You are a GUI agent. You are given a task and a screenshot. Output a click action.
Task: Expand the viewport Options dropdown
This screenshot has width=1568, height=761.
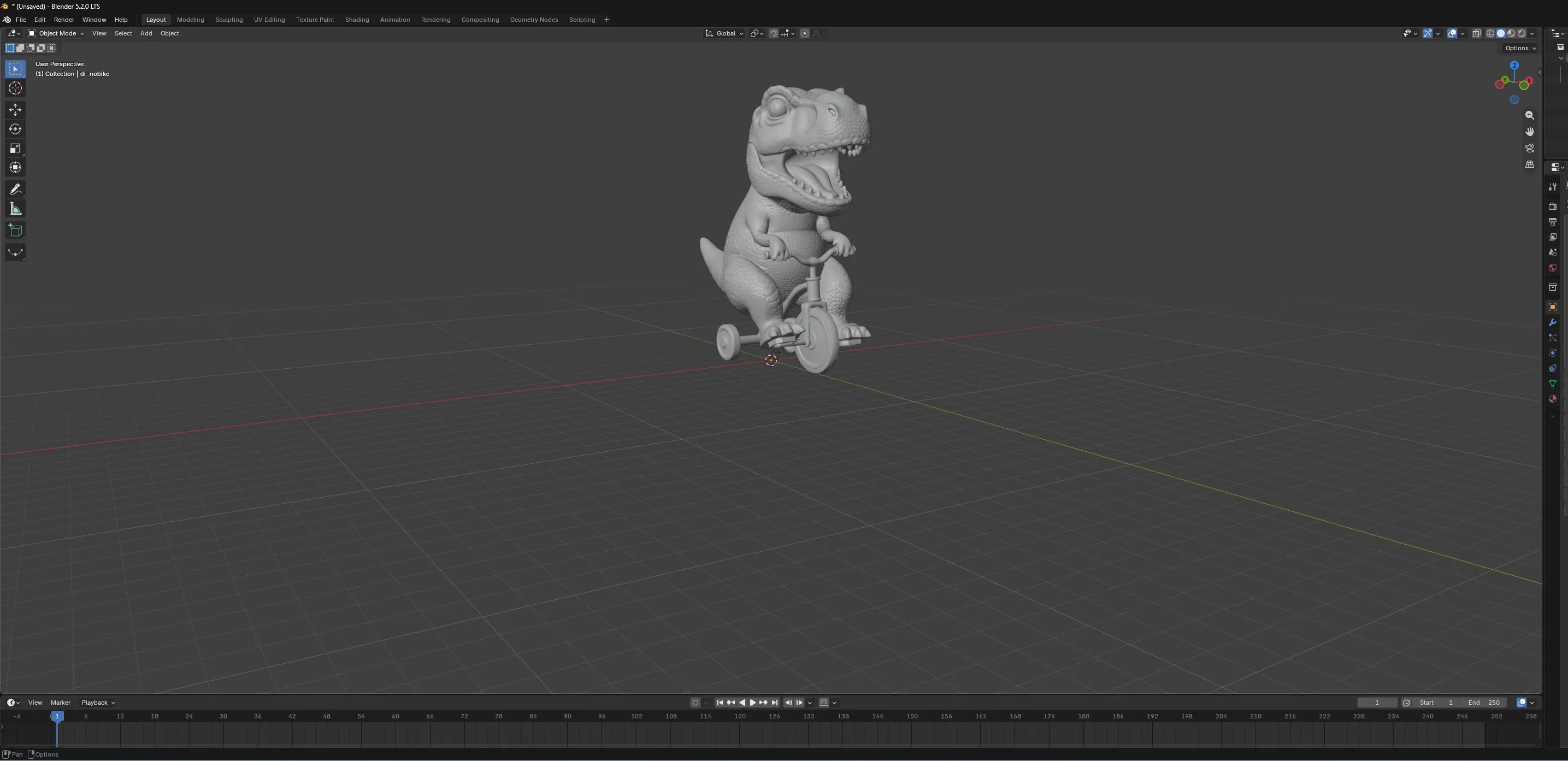(1520, 48)
